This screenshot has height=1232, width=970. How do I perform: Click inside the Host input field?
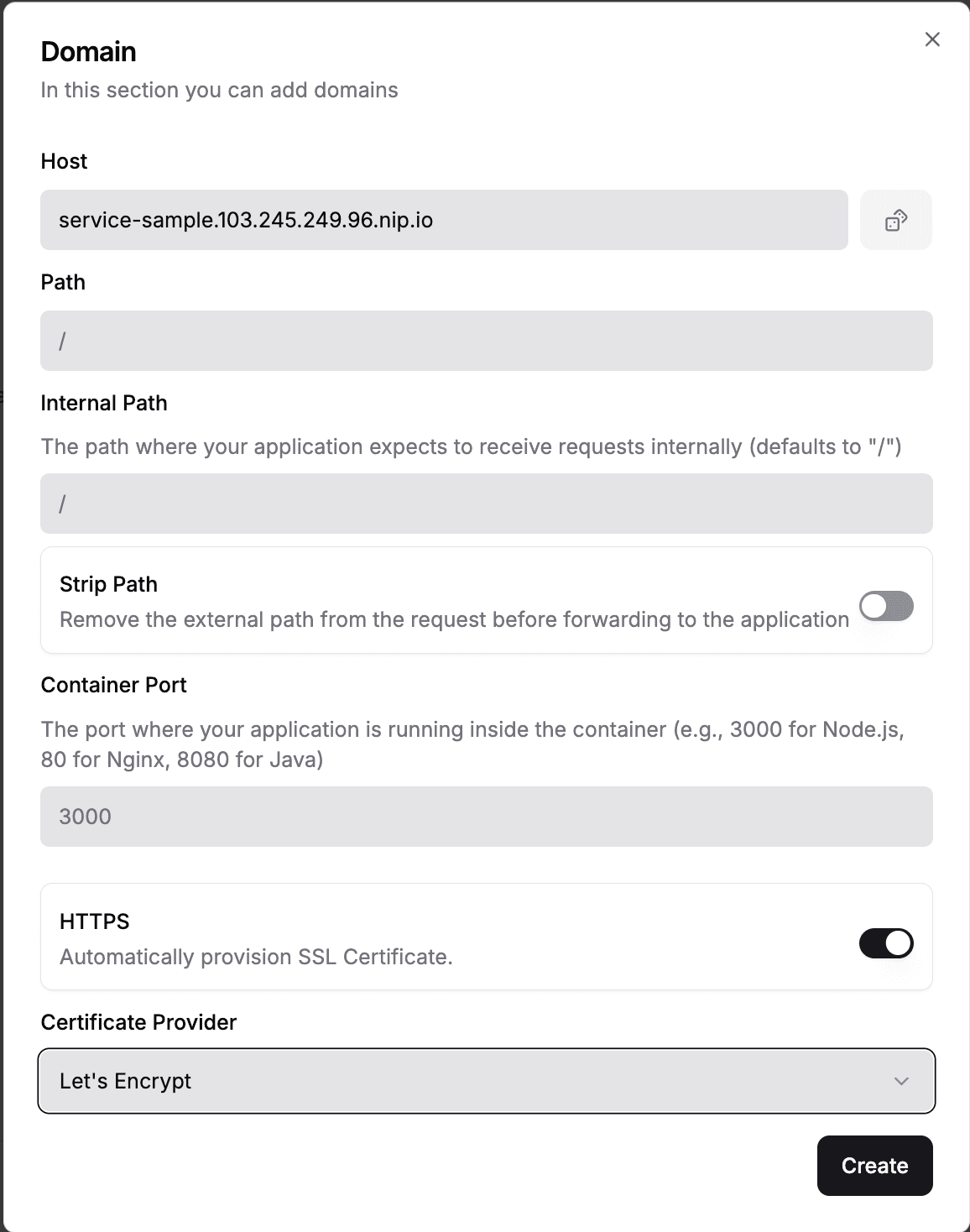click(445, 220)
